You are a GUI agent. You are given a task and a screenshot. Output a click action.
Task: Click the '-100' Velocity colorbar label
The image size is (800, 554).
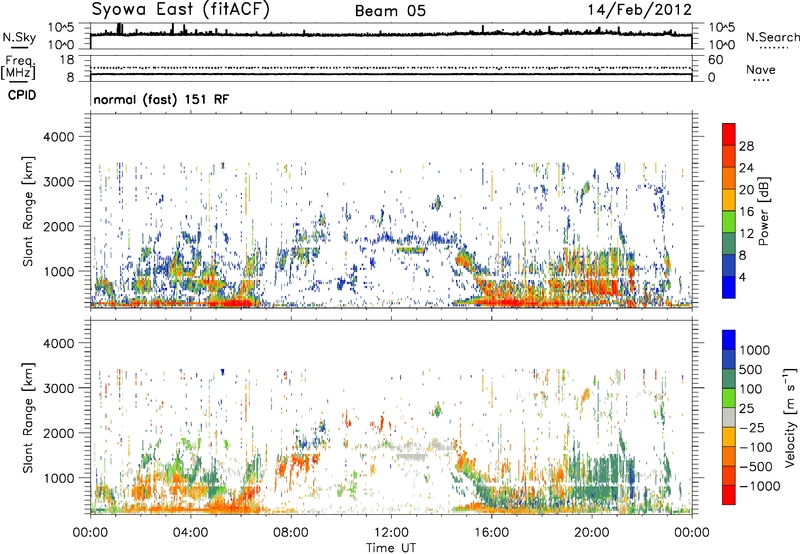(756, 448)
